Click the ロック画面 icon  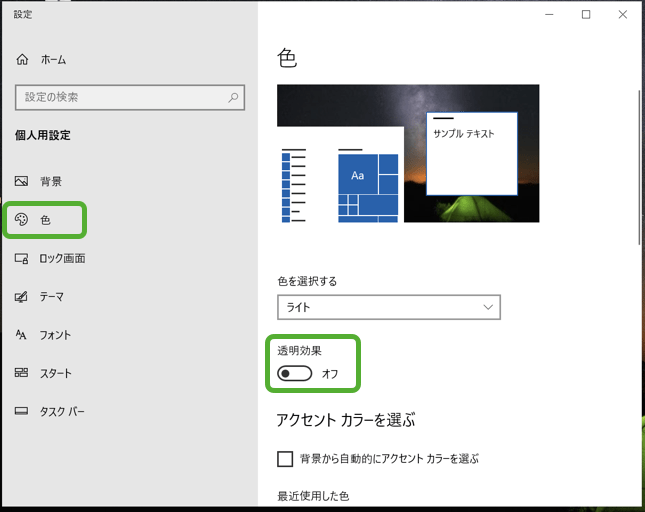[21, 258]
